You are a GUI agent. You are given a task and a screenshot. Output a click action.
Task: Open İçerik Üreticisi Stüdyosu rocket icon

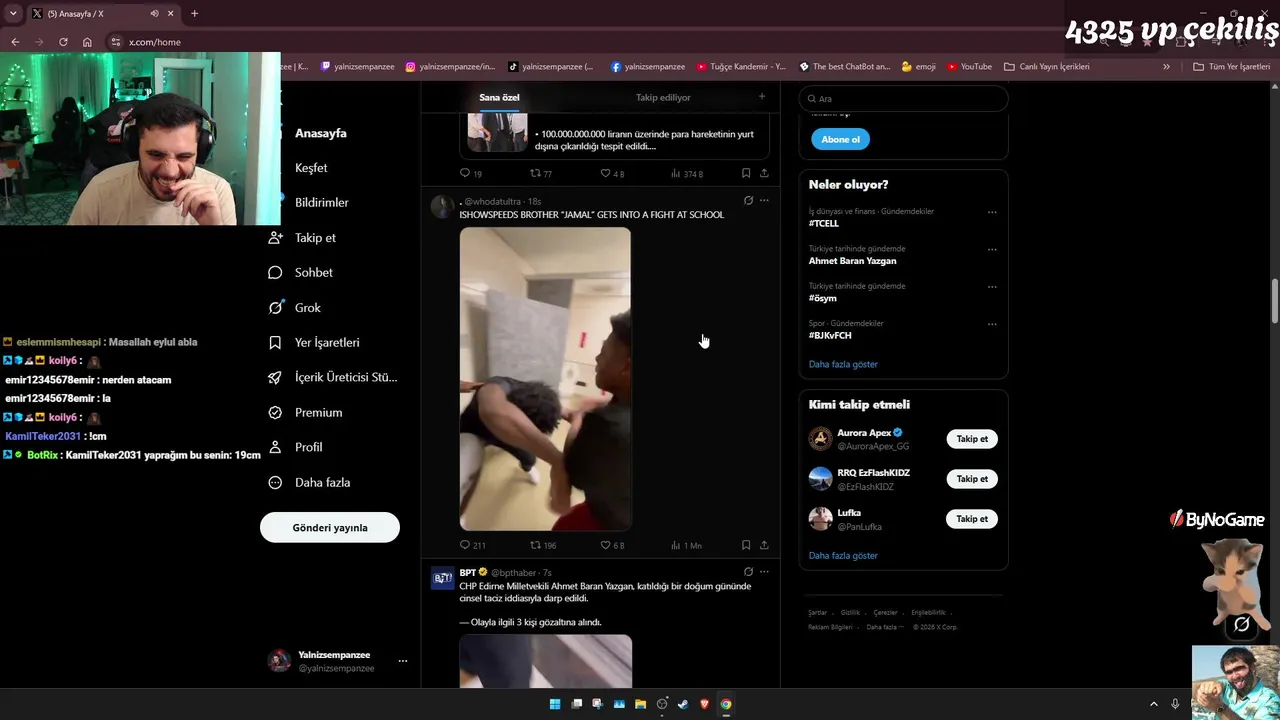coord(275,378)
